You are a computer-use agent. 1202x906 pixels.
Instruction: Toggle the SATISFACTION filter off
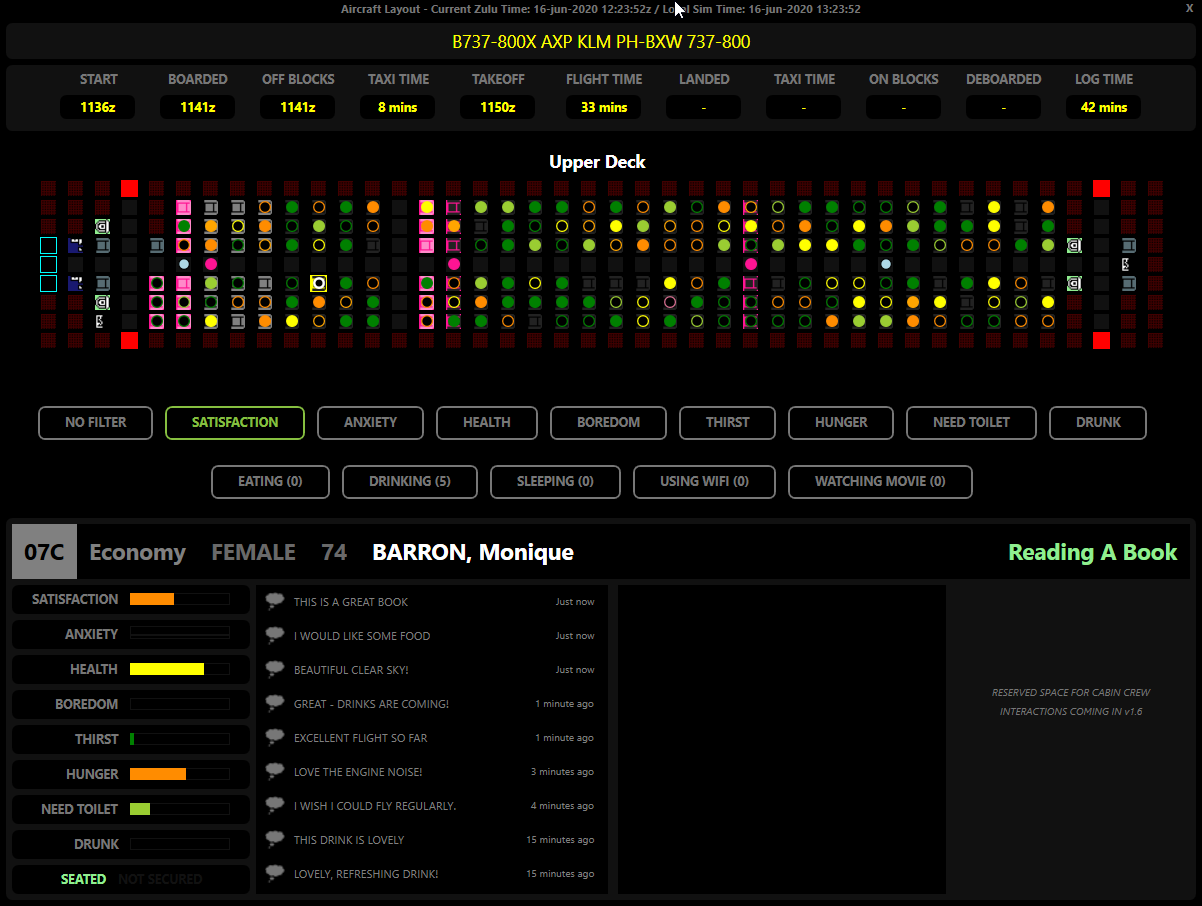point(235,423)
